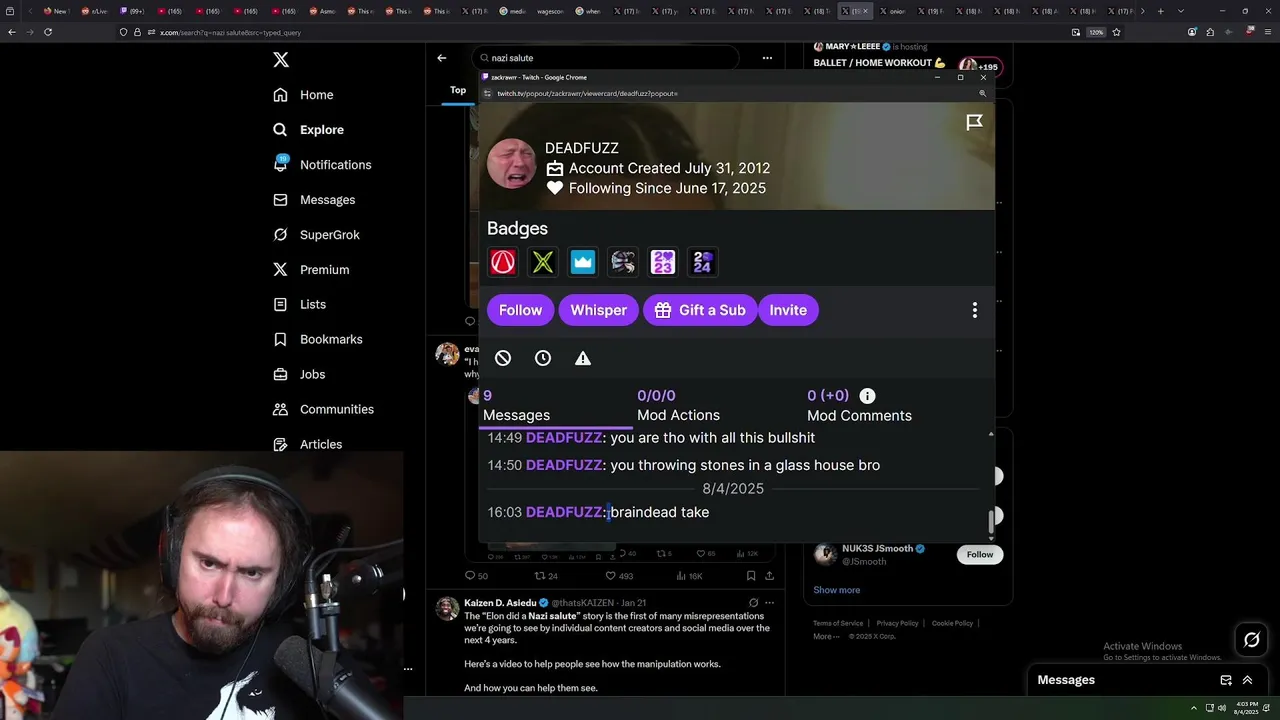Expand the Messages drawer chevrons
Screen dimensions: 1280x720
click(1247, 680)
